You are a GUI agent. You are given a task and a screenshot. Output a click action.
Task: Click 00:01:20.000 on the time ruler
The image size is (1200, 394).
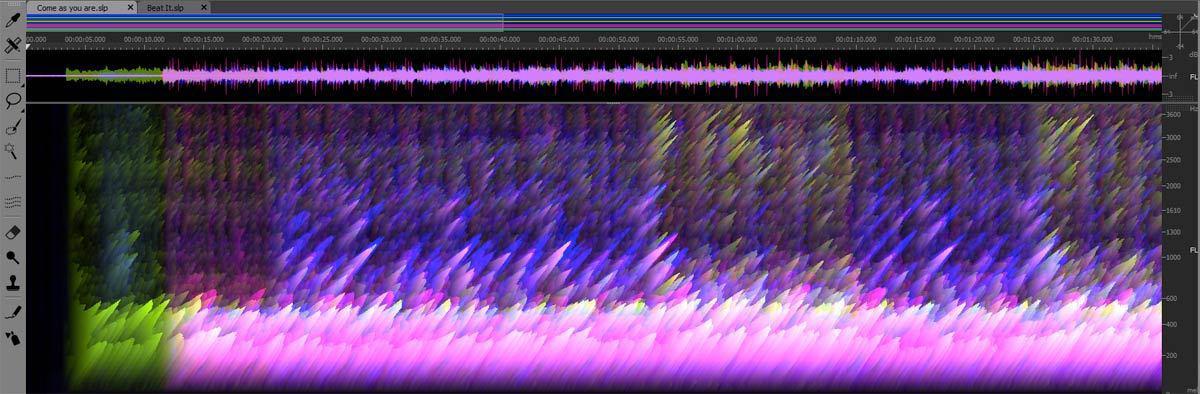click(x=973, y=39)
